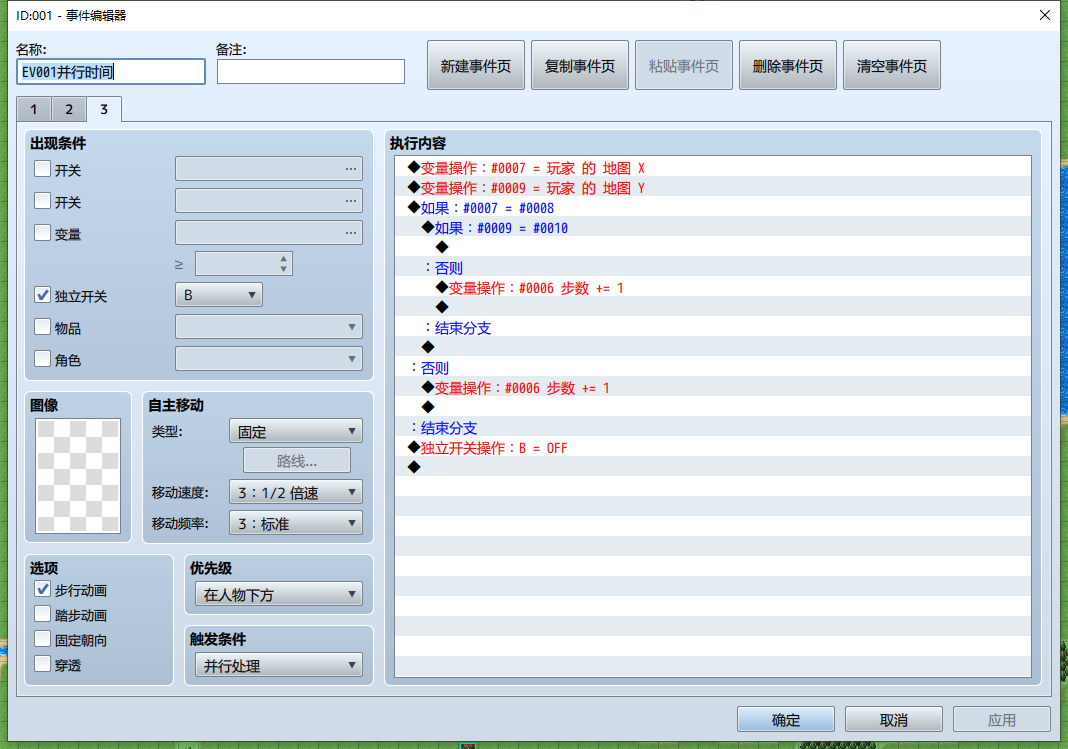Enable the 穿透 option
Image resolution: width=1068 pixels, height=749 pixels.
[42, 664]
